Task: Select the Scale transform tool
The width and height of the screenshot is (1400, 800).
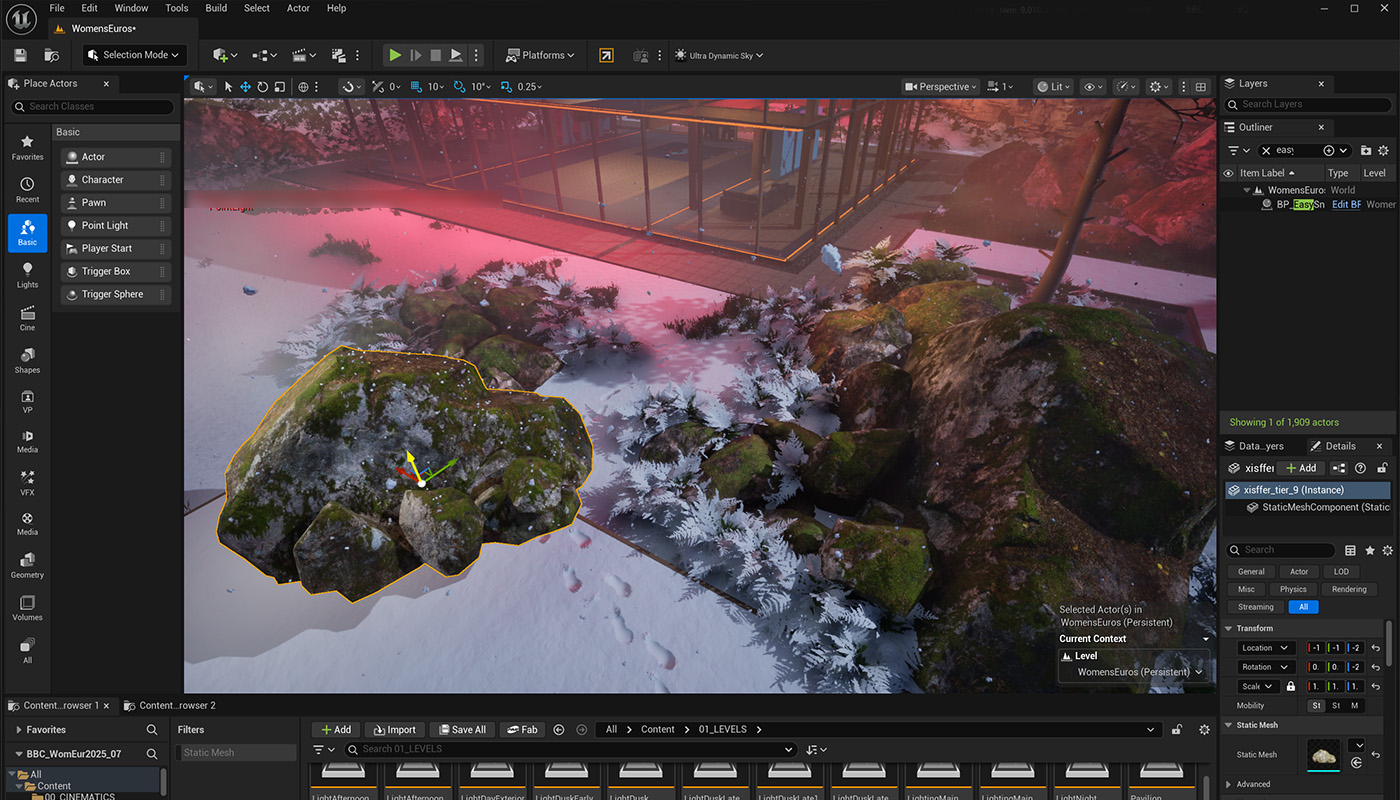Action: pyautogui.click(x=280, y=86)
